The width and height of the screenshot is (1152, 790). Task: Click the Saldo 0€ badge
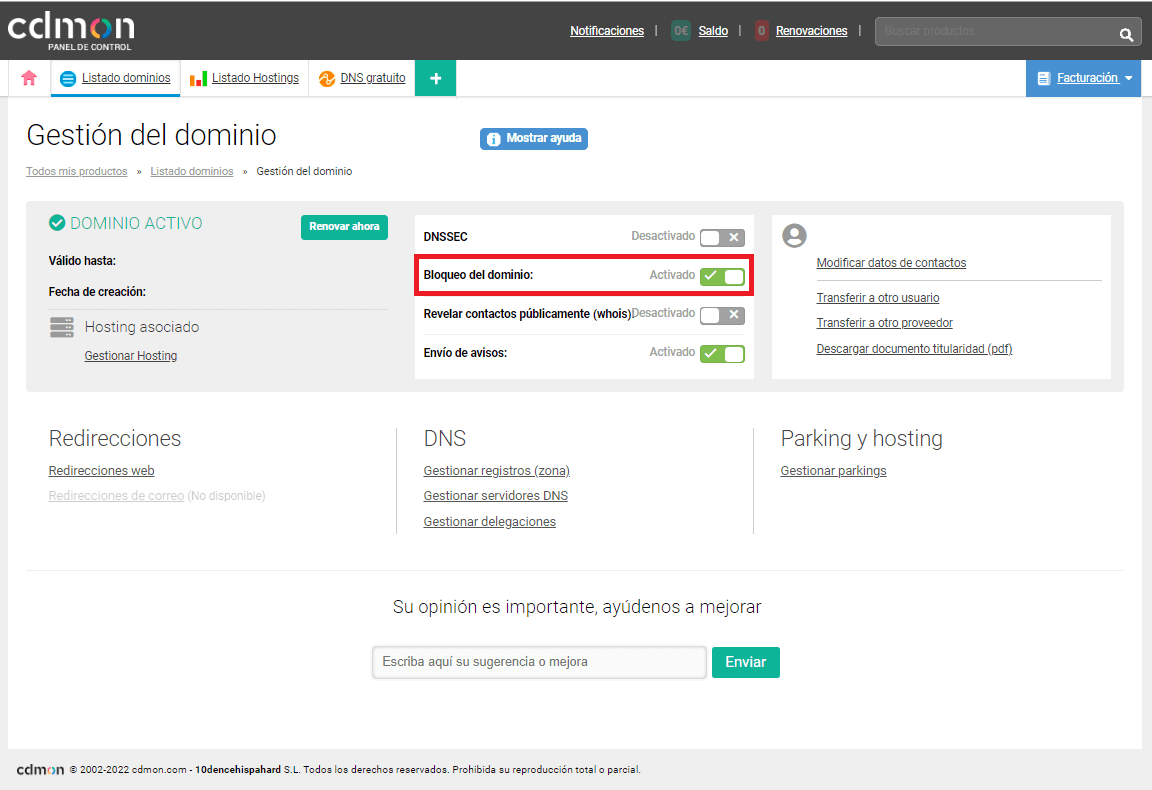coord(681,31)
